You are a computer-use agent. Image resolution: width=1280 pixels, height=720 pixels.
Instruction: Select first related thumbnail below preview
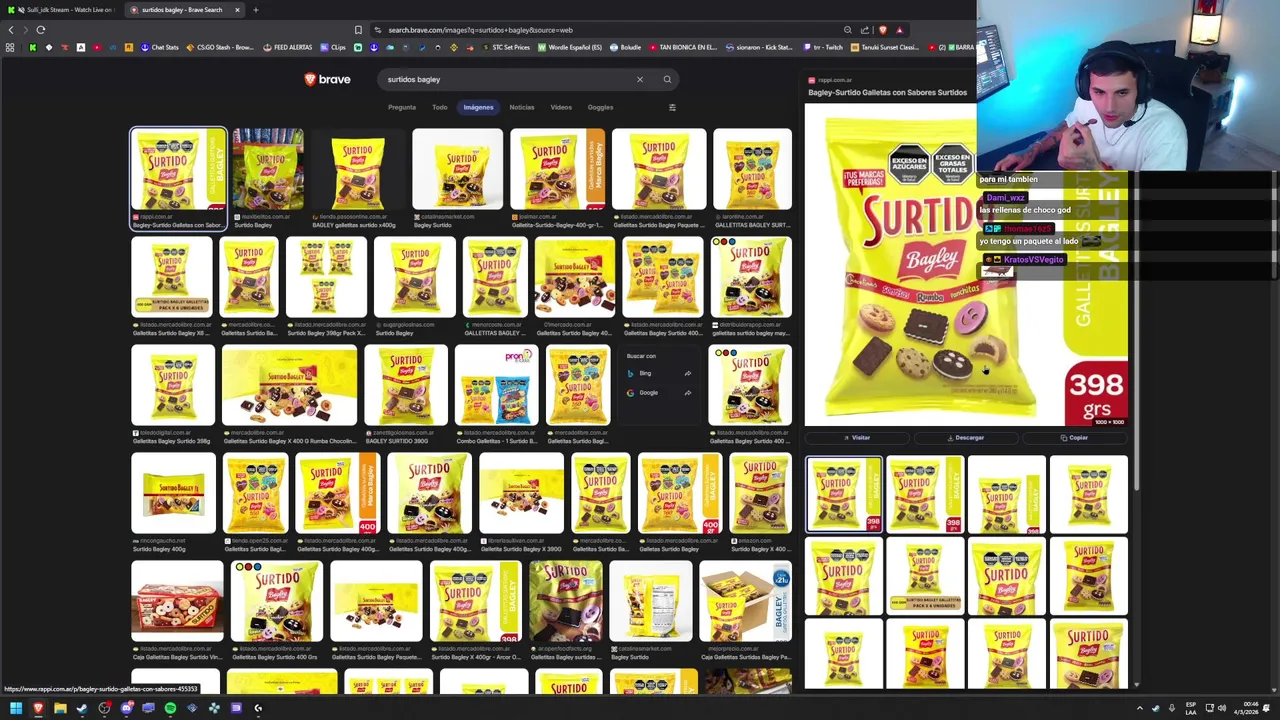[x=844, y=495]
